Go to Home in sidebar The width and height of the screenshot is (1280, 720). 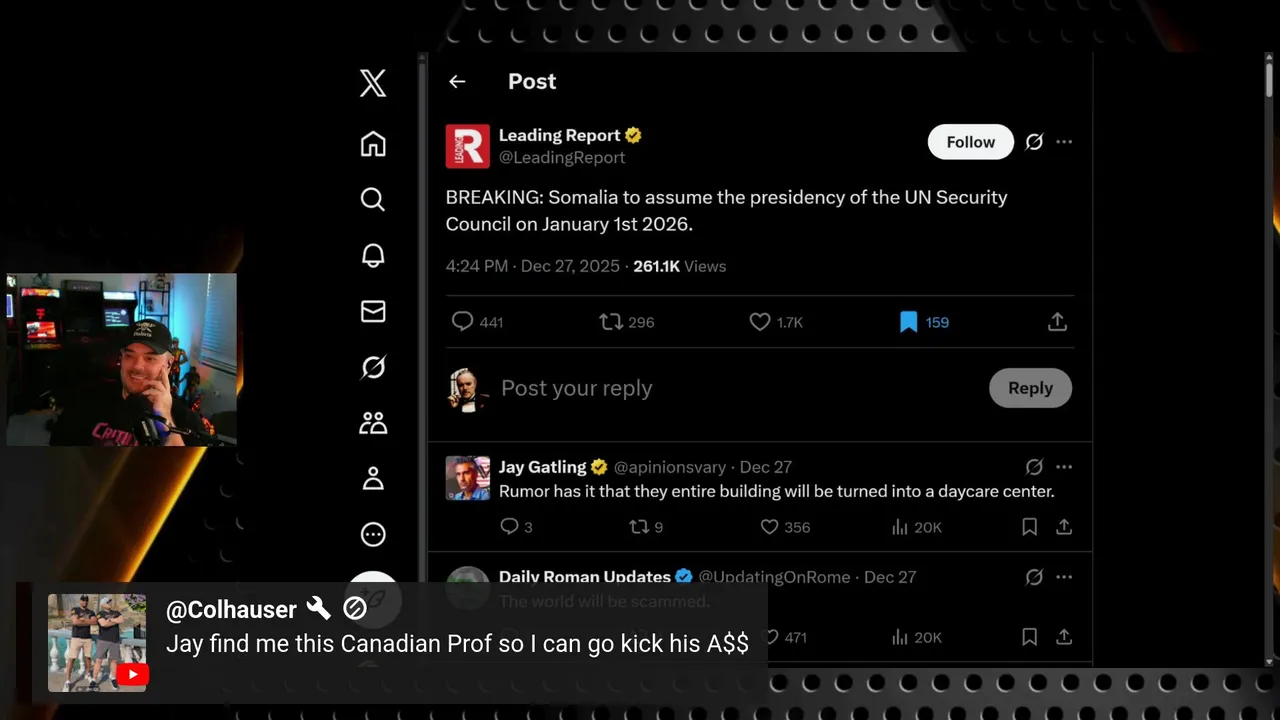tap(373, 144)
